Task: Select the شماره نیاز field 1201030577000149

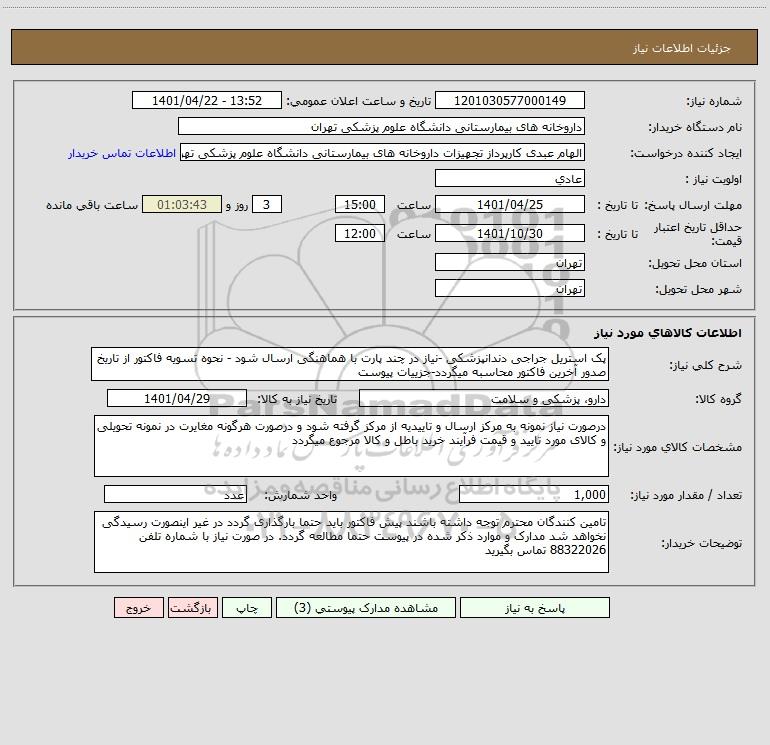Action: click(510, 100)
